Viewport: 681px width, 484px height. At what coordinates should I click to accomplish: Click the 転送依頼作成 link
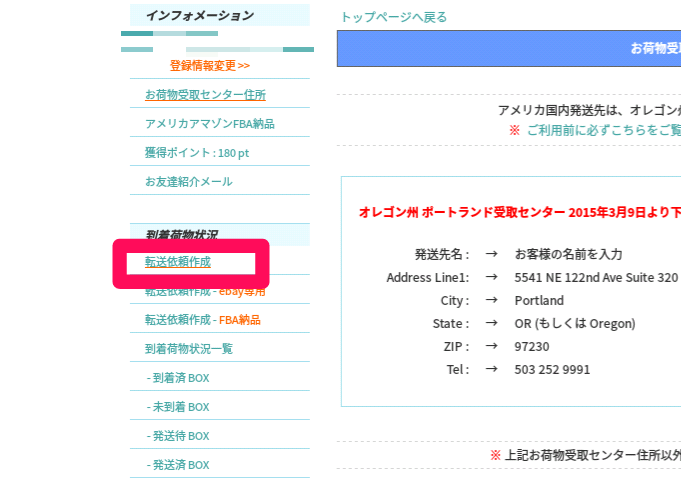[178, 262]
